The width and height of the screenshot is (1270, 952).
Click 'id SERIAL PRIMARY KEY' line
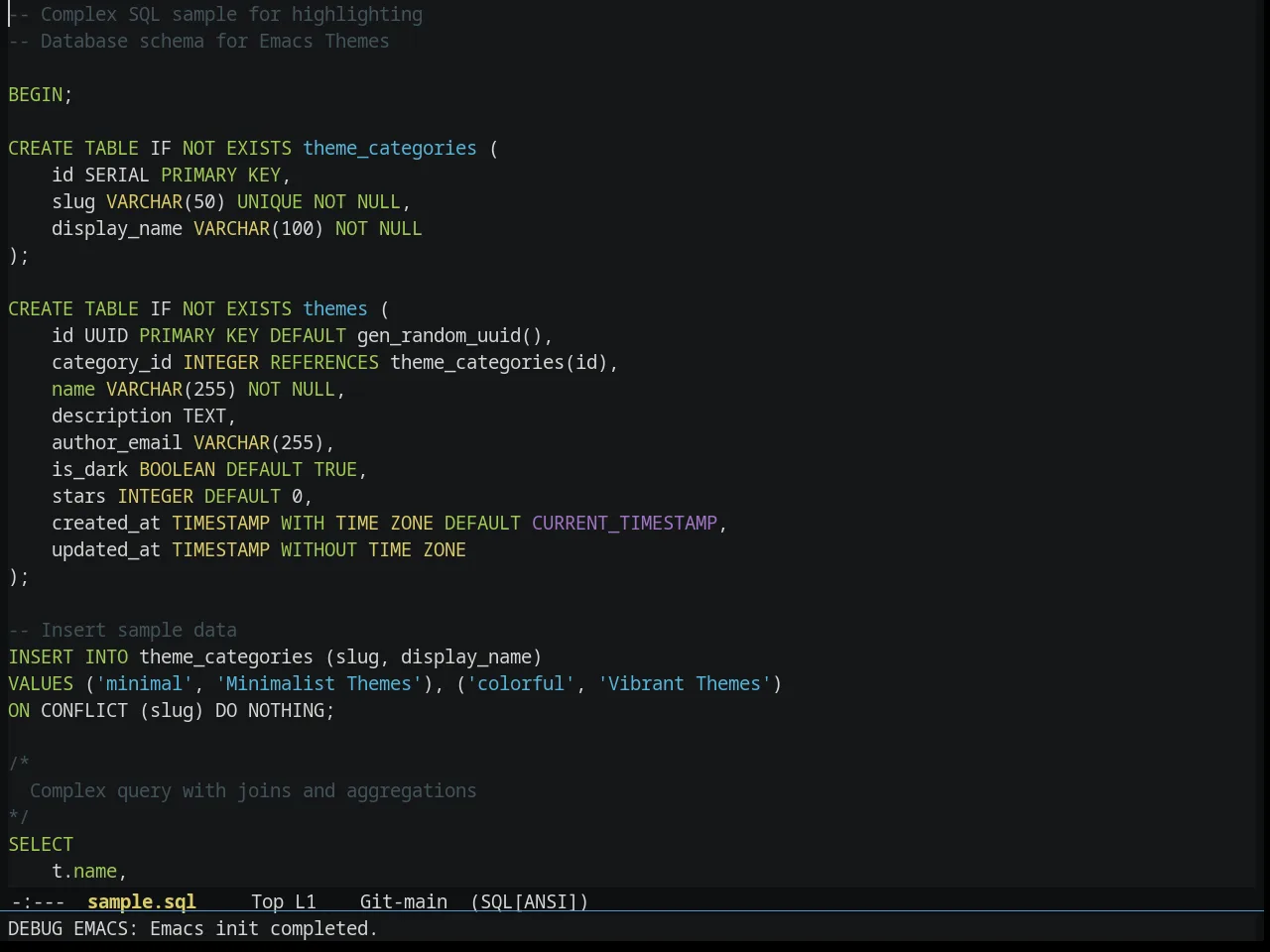(x=171, y=175)
